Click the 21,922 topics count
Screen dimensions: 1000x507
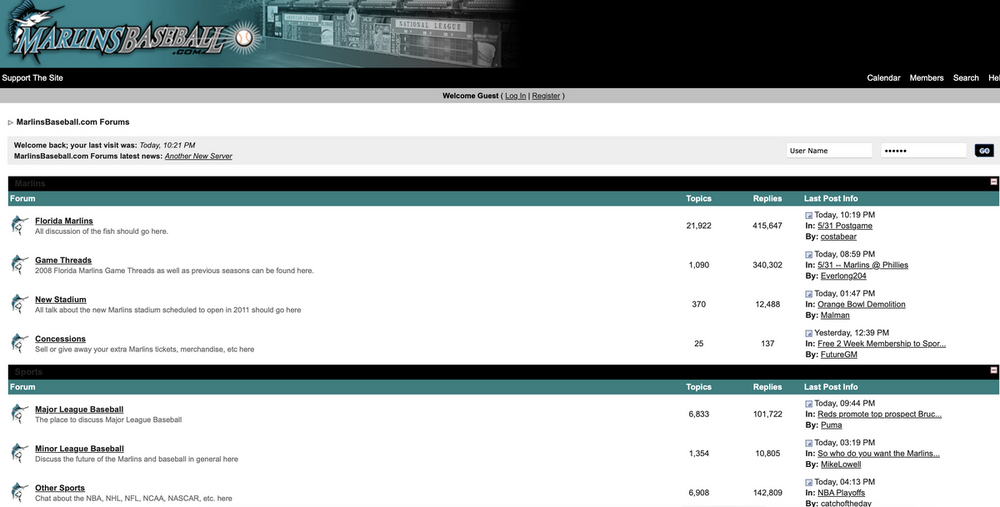point(698,226)
